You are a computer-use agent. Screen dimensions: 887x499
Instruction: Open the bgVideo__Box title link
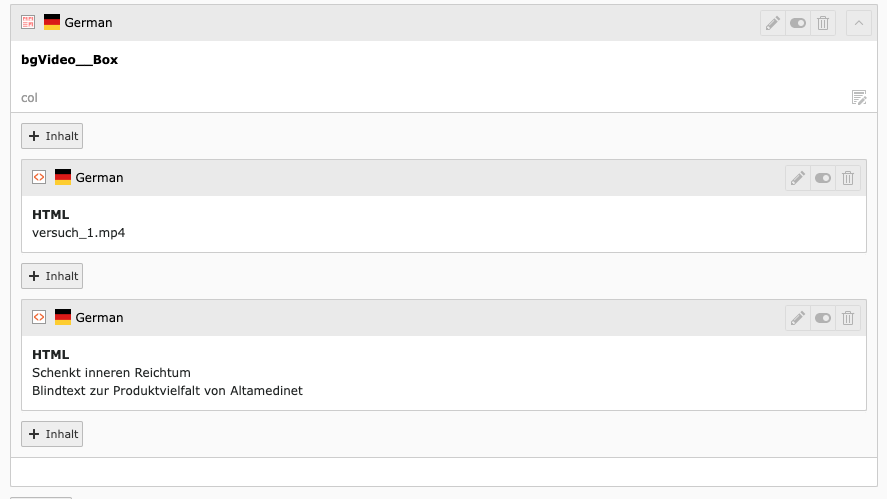click(69, 60)
